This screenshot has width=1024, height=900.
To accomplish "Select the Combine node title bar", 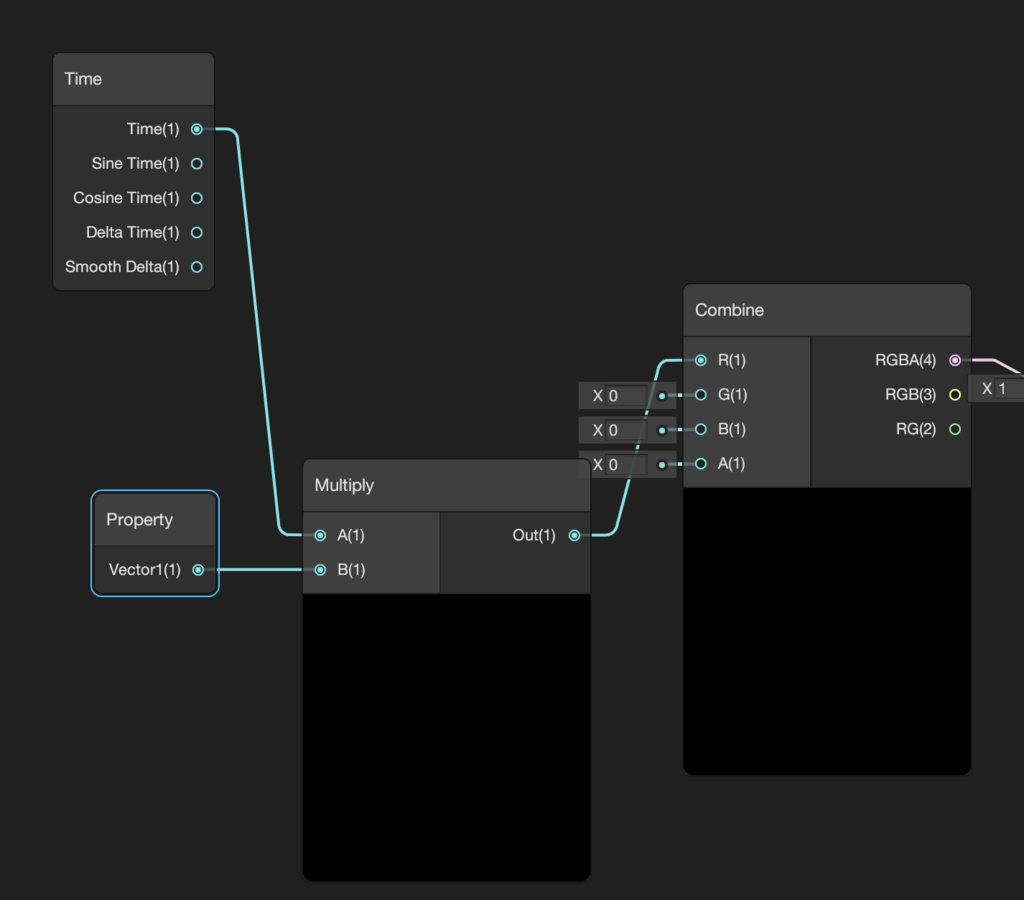I will point(827,310).
